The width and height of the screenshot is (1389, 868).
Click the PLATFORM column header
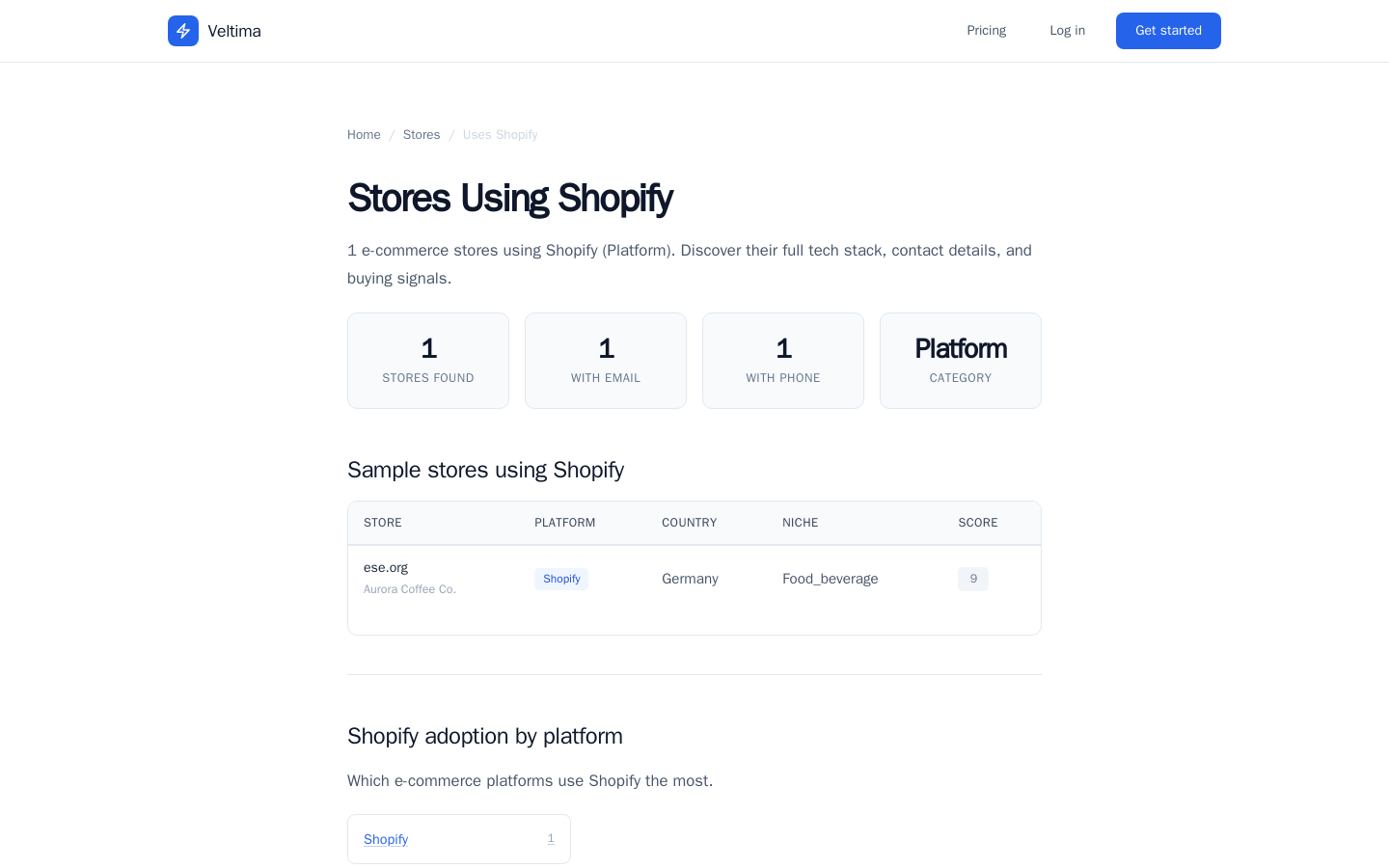[565, 523]
